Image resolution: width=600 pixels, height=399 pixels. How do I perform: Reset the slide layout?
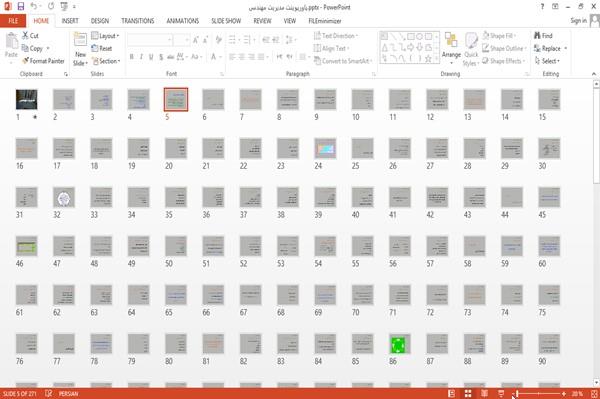click(x=102, y=48)
